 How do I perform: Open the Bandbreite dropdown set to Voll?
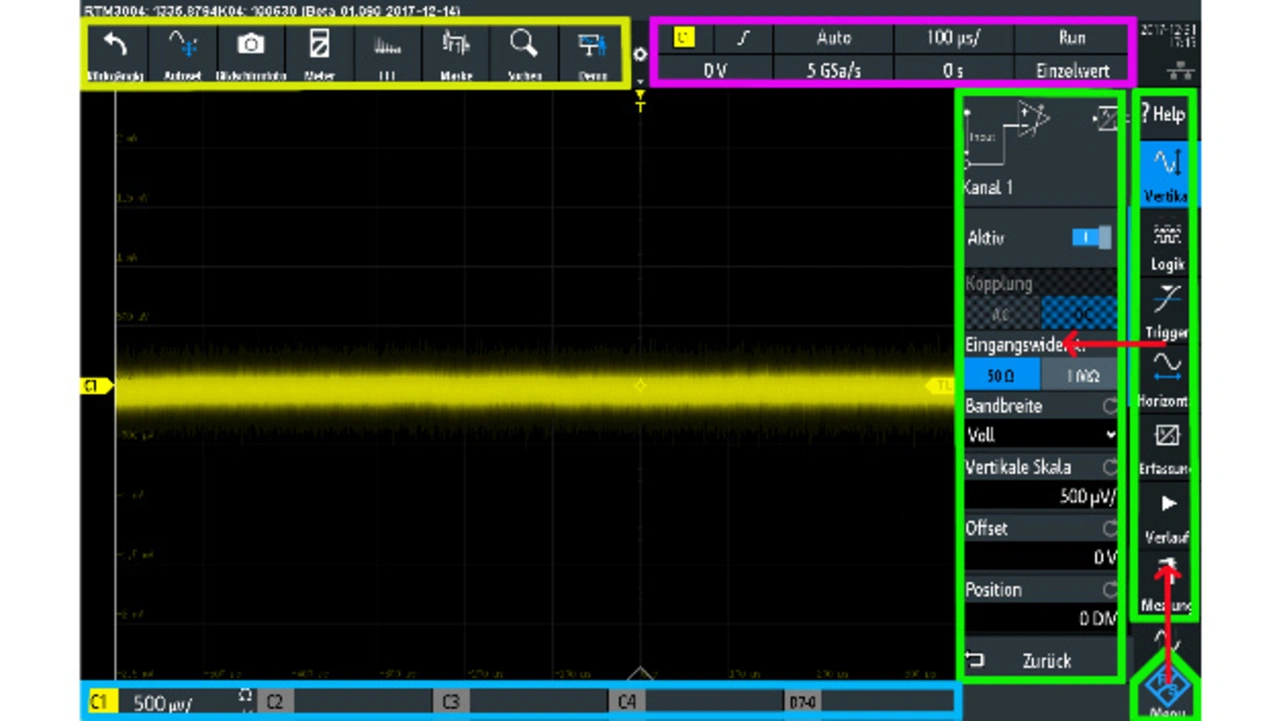pyautogui.click(x=1040, y=435)
